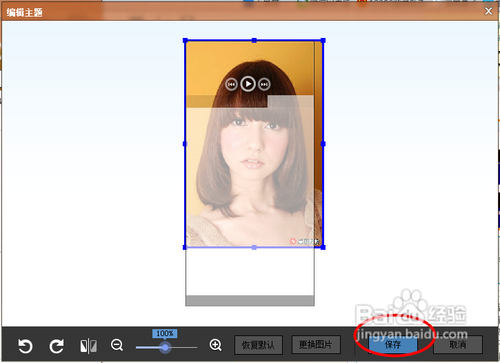This screenshot has width=500, height=363.
Task: Click the play button on the preview
Action: click(248, 84)
